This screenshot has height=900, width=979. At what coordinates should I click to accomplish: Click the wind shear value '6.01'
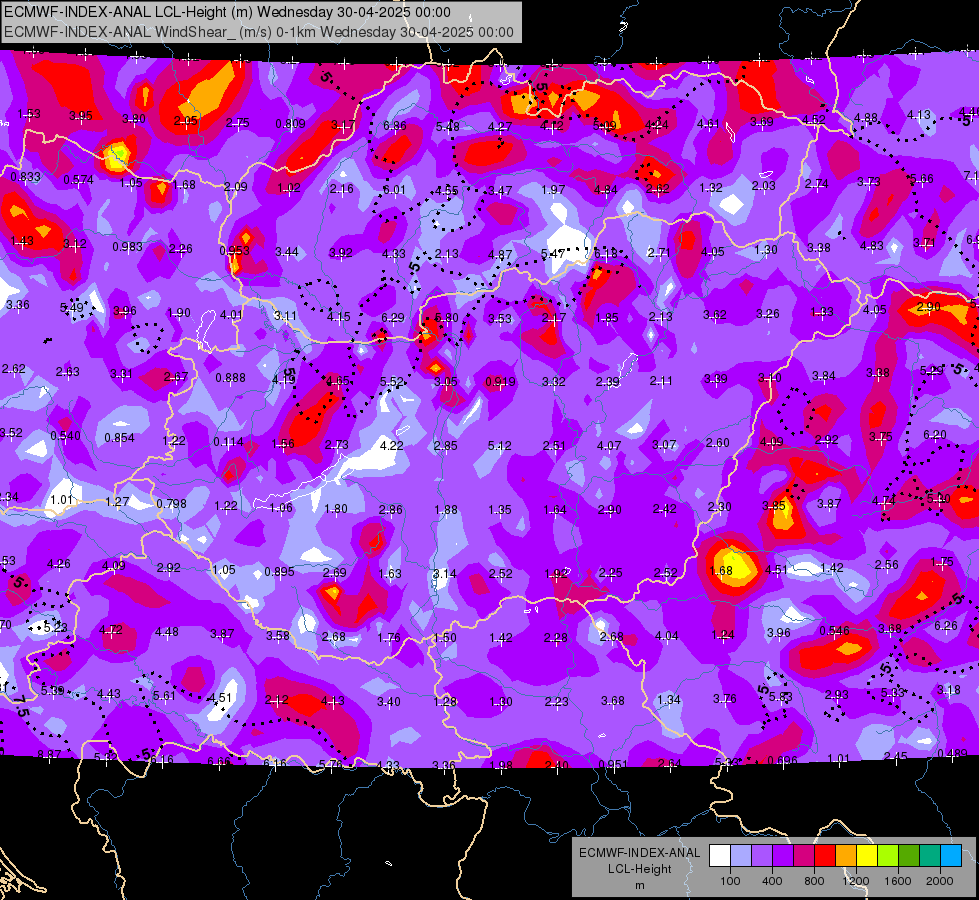click(x=394, y=190)
